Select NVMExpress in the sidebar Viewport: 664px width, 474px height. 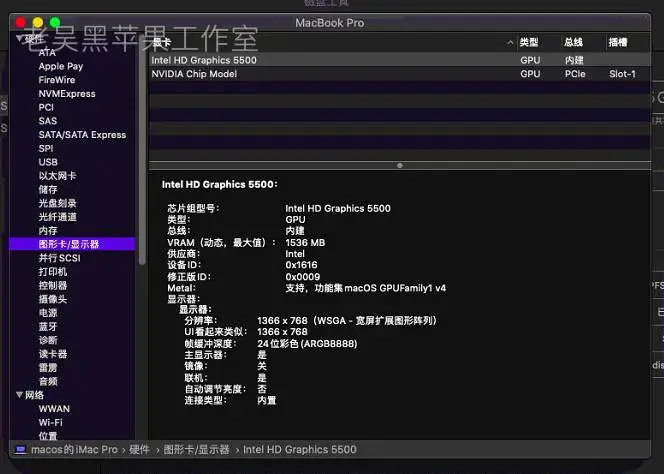point(67,94)
